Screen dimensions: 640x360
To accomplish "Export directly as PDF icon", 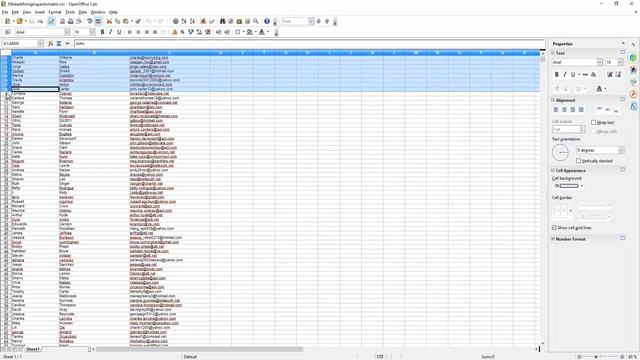I will [x=62, y=21].
